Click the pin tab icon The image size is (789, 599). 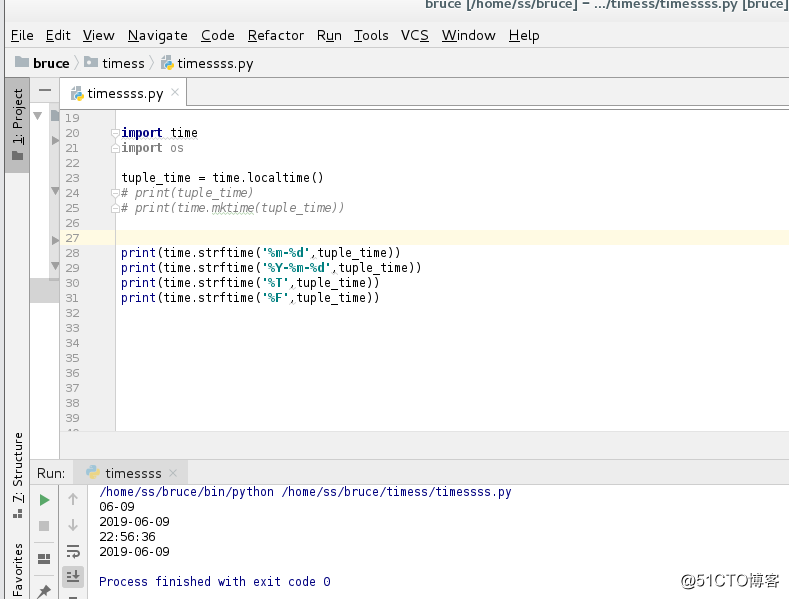click(44, 591)
